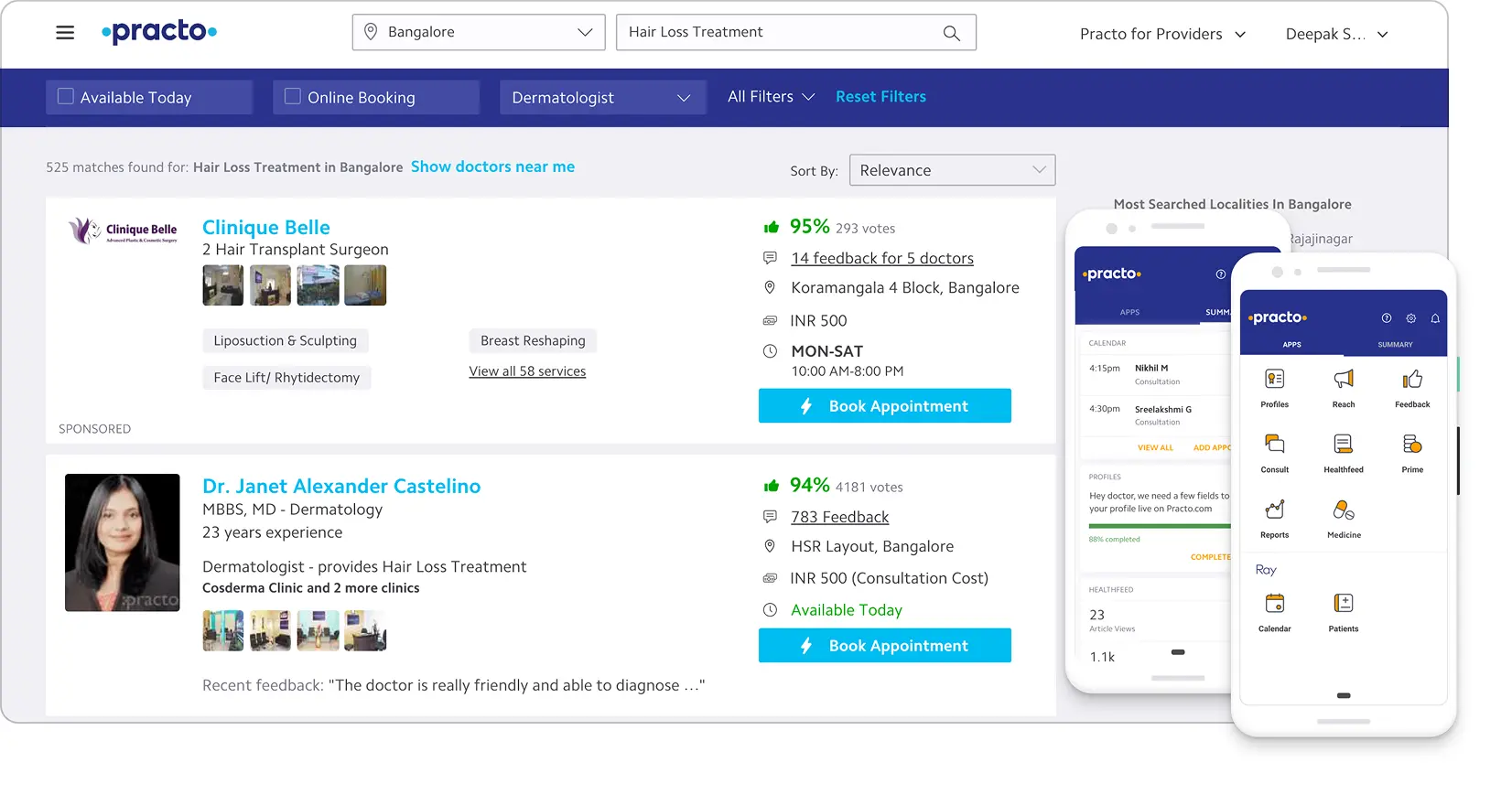1512x805 pixels.
Task: Click feedback icon next to 783 Feedback
Action: pyautogui.click(x=770, y=517)
